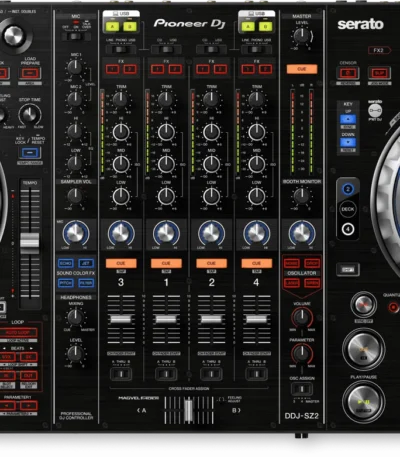Tap the orange CUE button for channel 3

click(121, 263)
